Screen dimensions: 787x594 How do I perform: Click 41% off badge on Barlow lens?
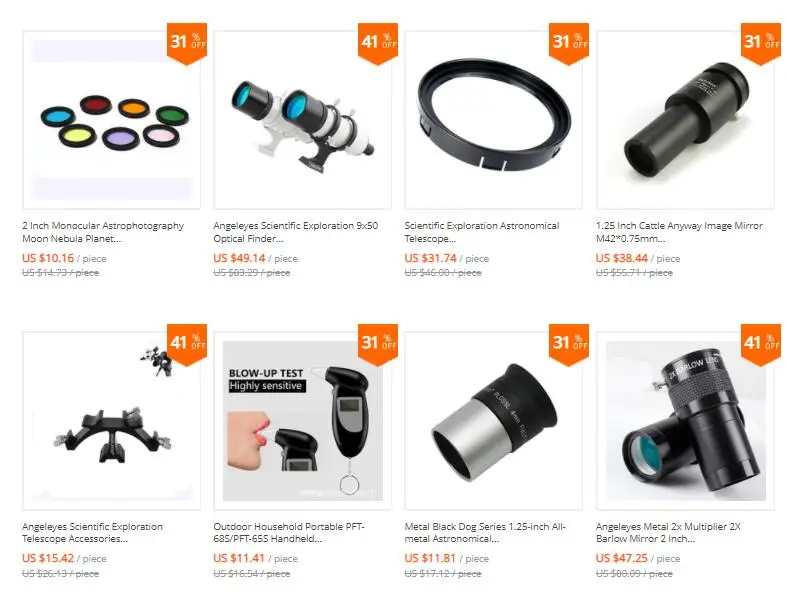[761, 344]
